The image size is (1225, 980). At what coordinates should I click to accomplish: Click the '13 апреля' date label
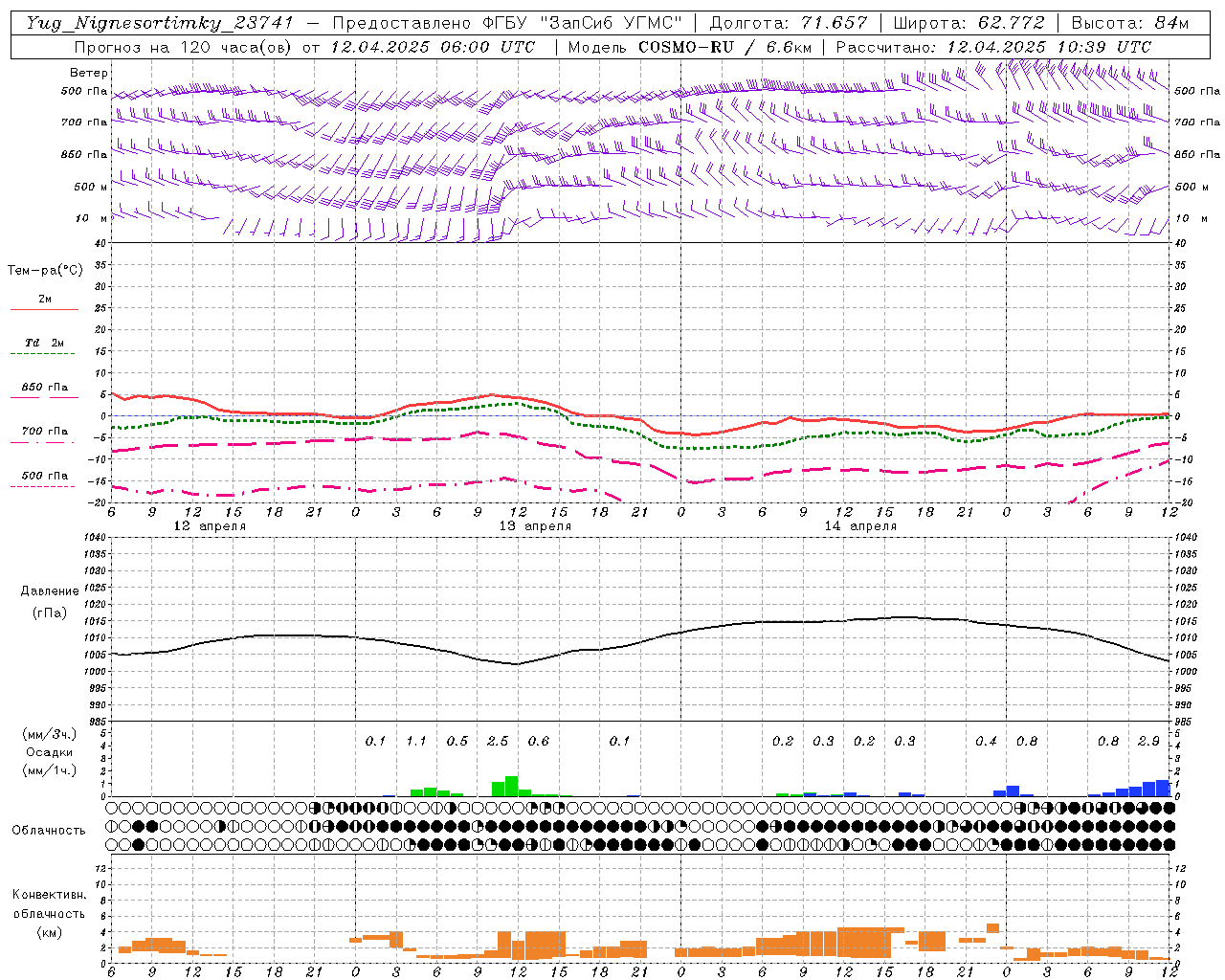point(535,526)
